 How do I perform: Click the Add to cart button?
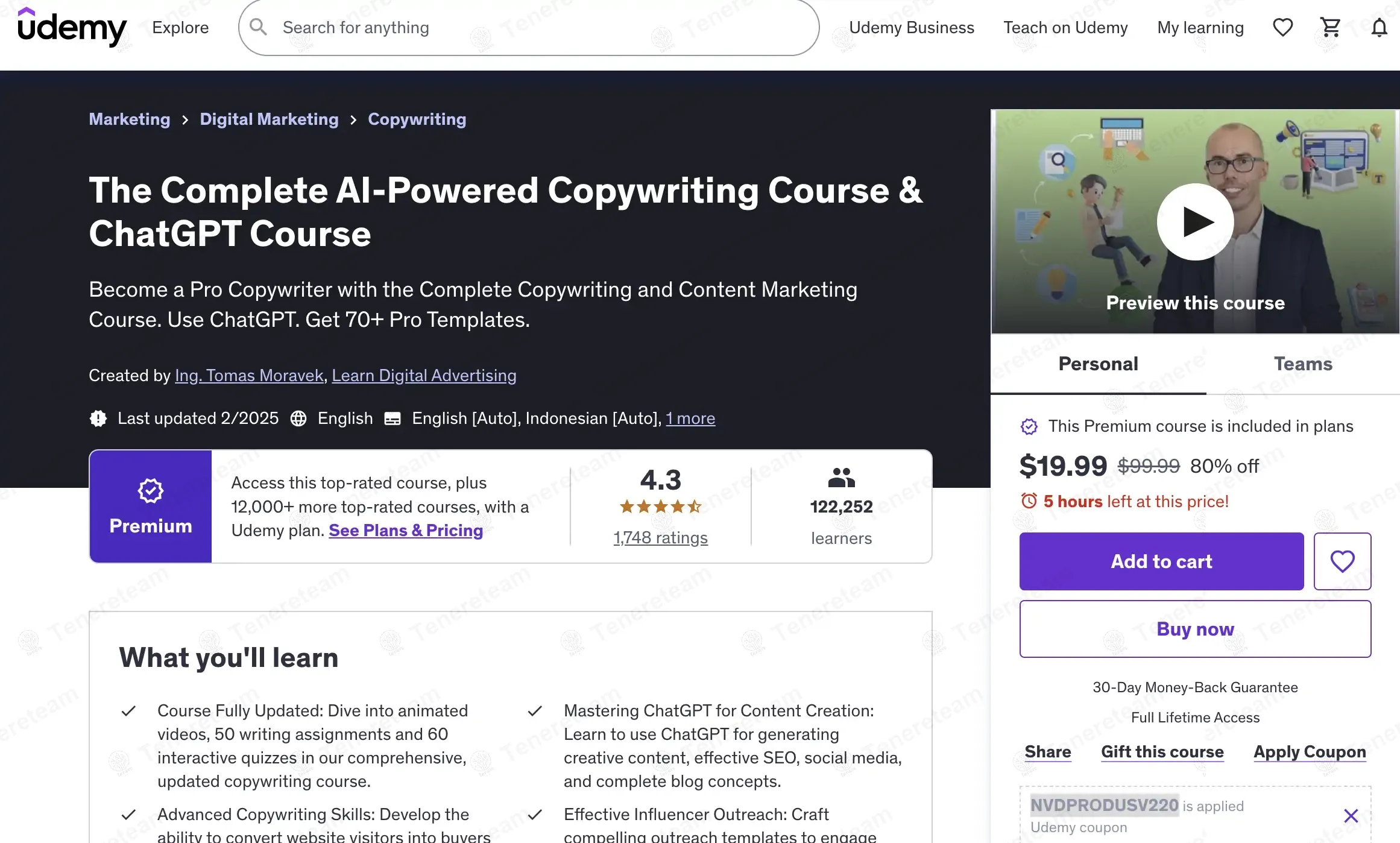click(x=1161, y=561)
